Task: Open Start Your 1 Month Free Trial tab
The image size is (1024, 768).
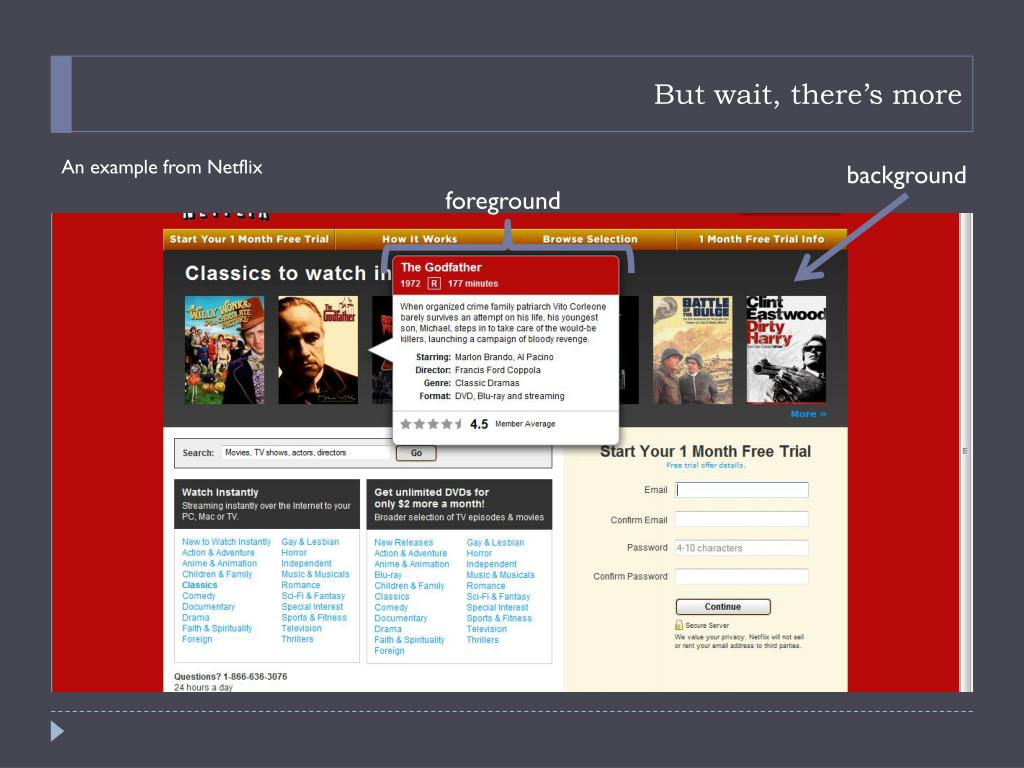Action: [249, 239]
